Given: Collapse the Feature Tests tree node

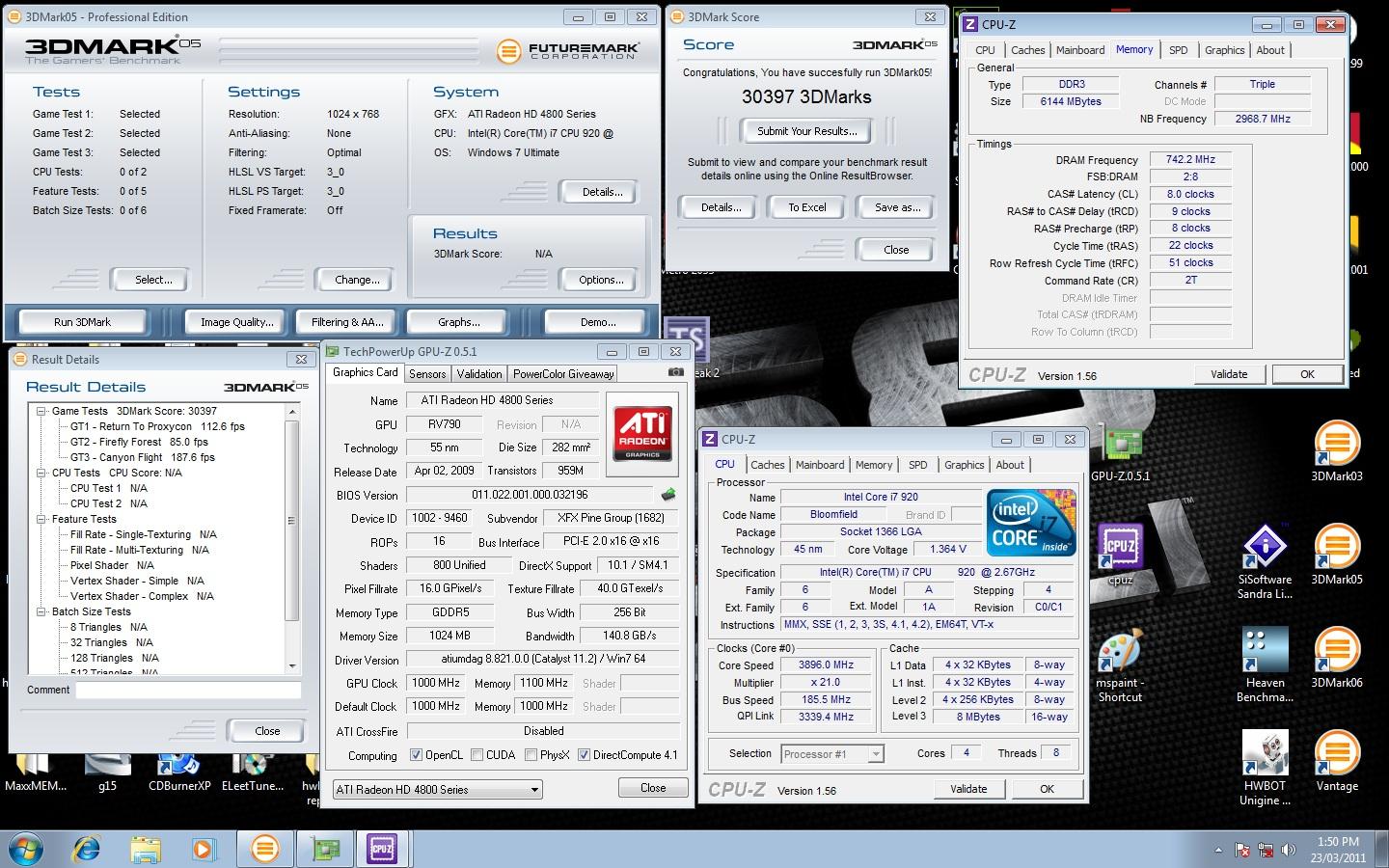Looking at the screenshot, I should (x=41, y=519).
